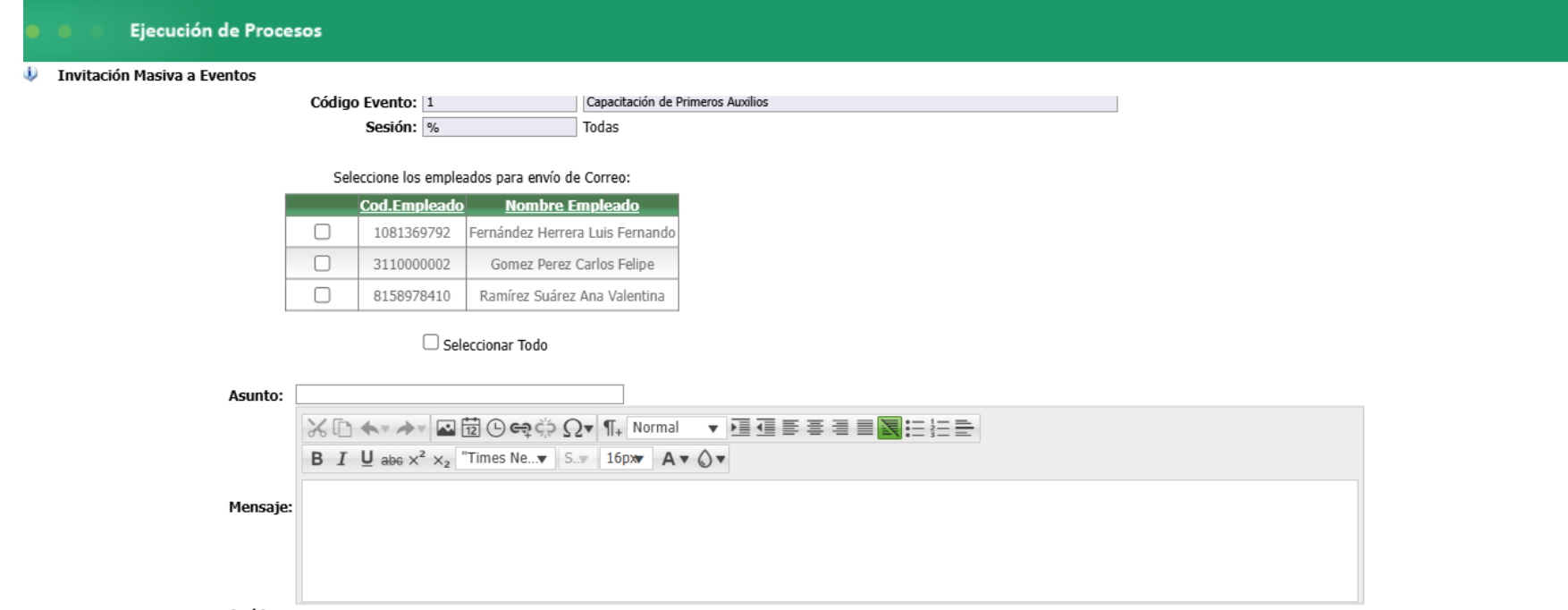The image size is (1568, 610).
Task: Click the Ejecución de Procesos title
Action: click(225, 30)
